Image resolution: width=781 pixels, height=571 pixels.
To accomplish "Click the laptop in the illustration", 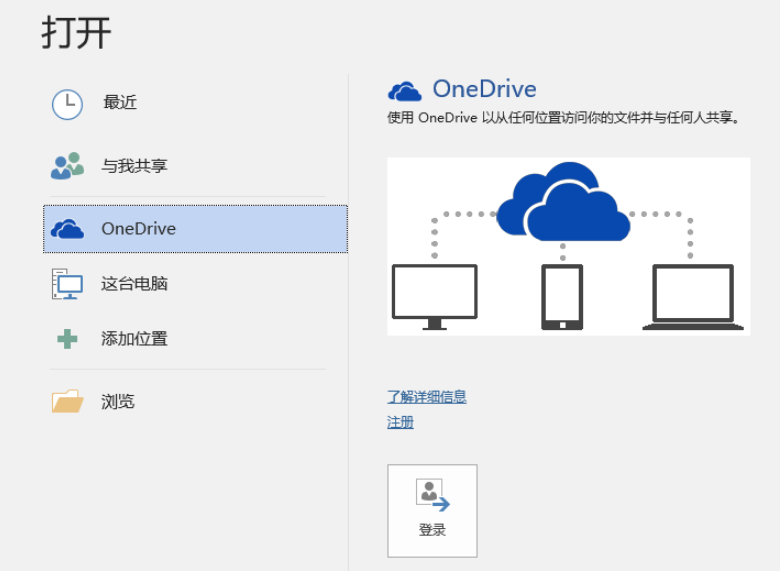I will pyautogui.click(x=693, y=297).
